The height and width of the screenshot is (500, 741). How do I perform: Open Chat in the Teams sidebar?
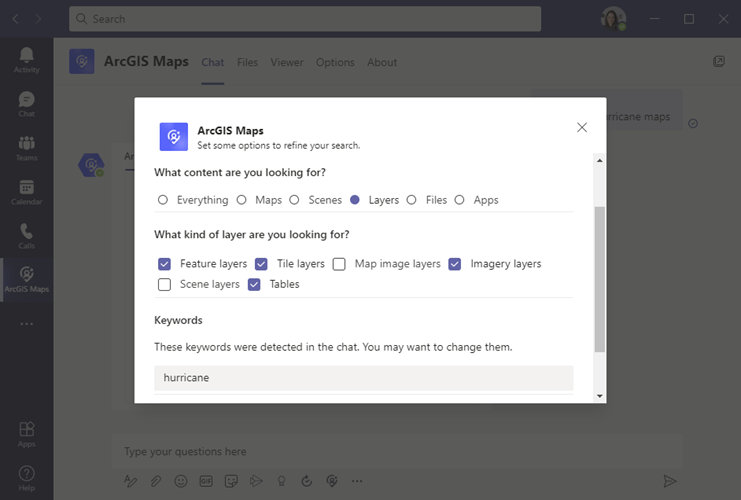(26, 104)
